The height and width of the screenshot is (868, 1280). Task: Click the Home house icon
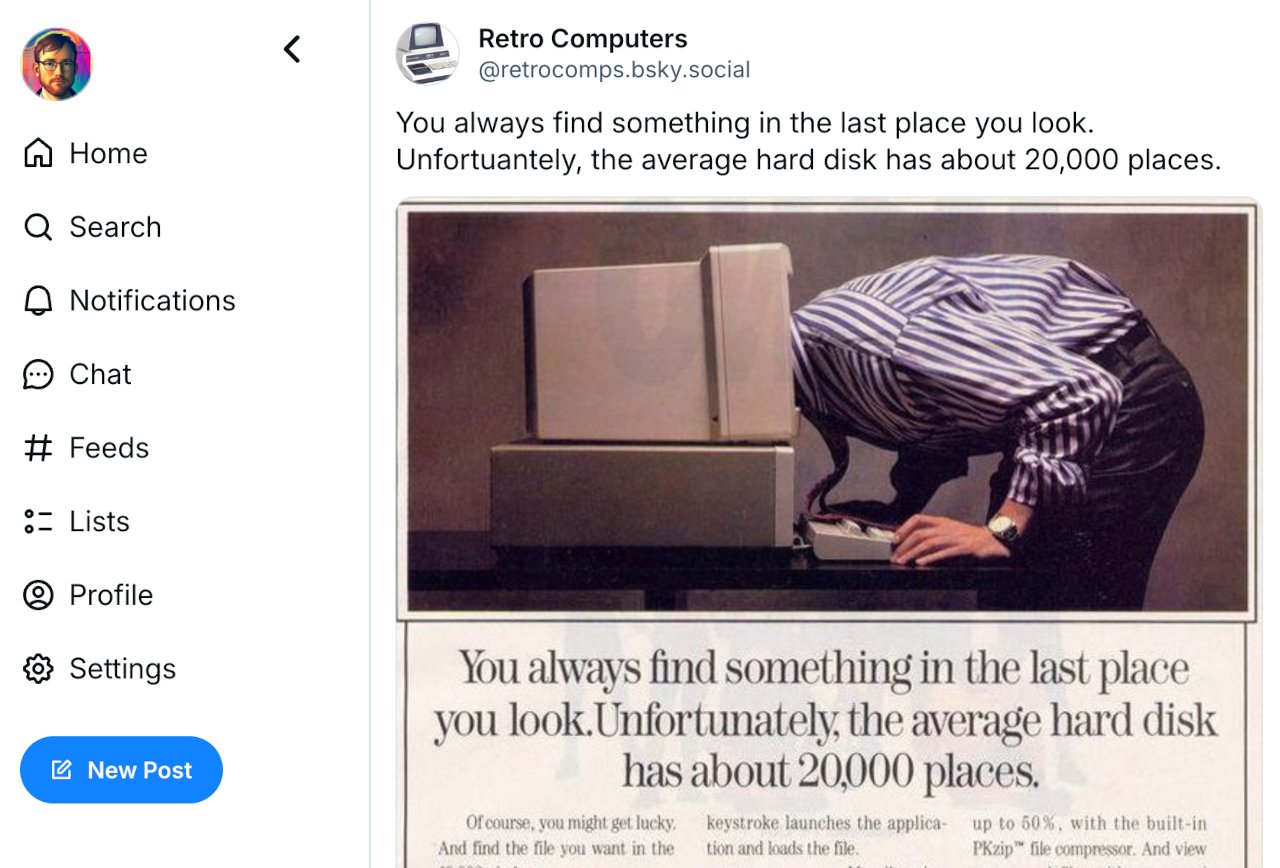(x=38, y=153)
